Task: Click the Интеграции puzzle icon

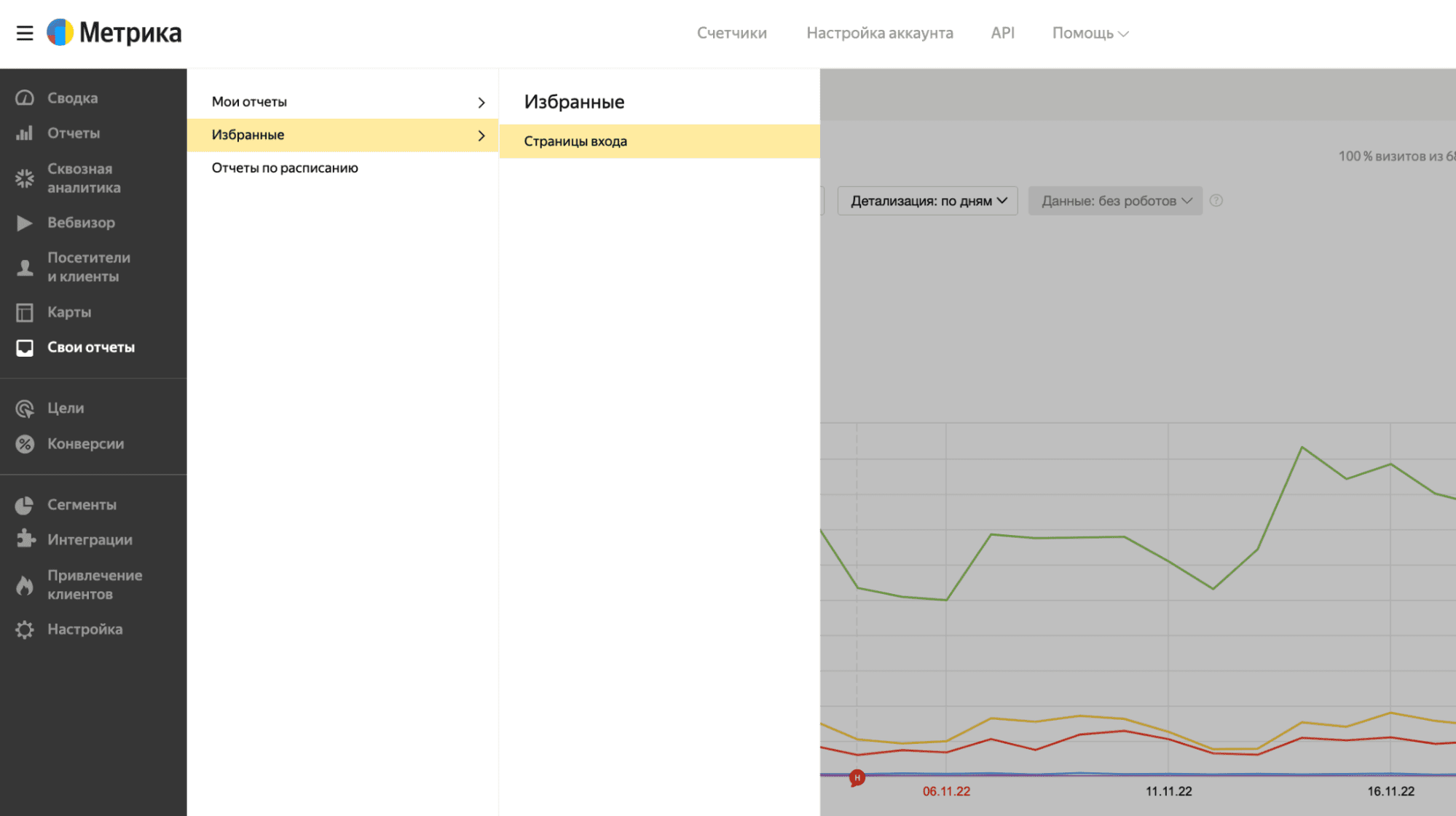Action: [25, 539]
